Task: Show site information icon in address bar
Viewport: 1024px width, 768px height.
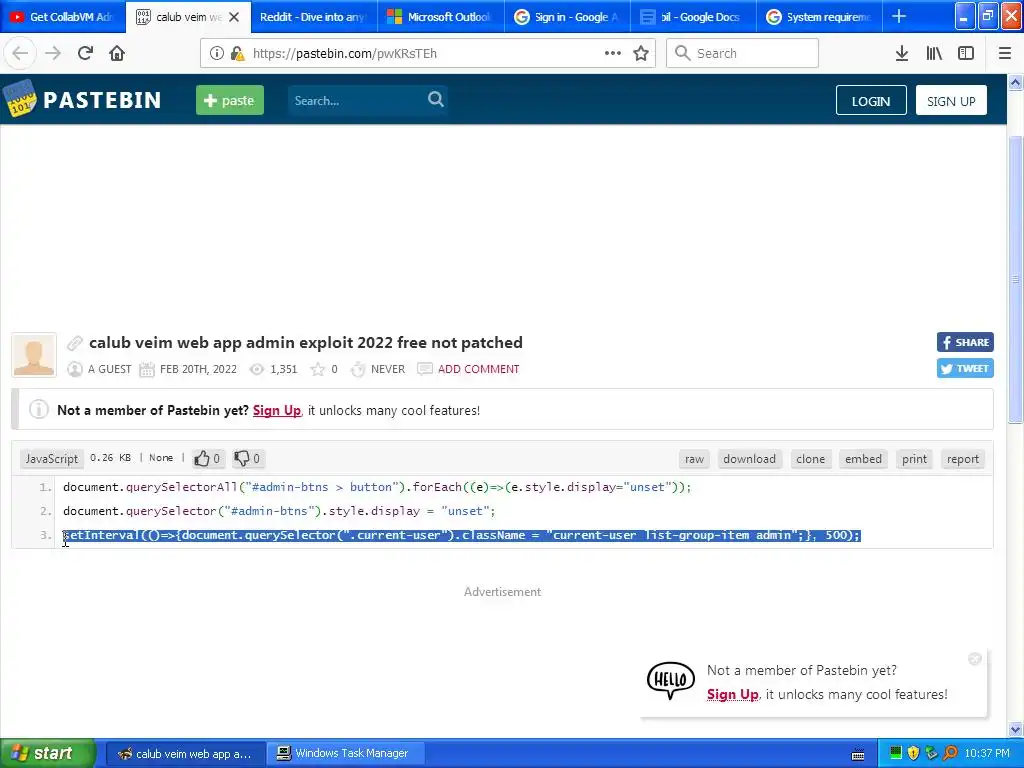Action: [x=217, y=54]
